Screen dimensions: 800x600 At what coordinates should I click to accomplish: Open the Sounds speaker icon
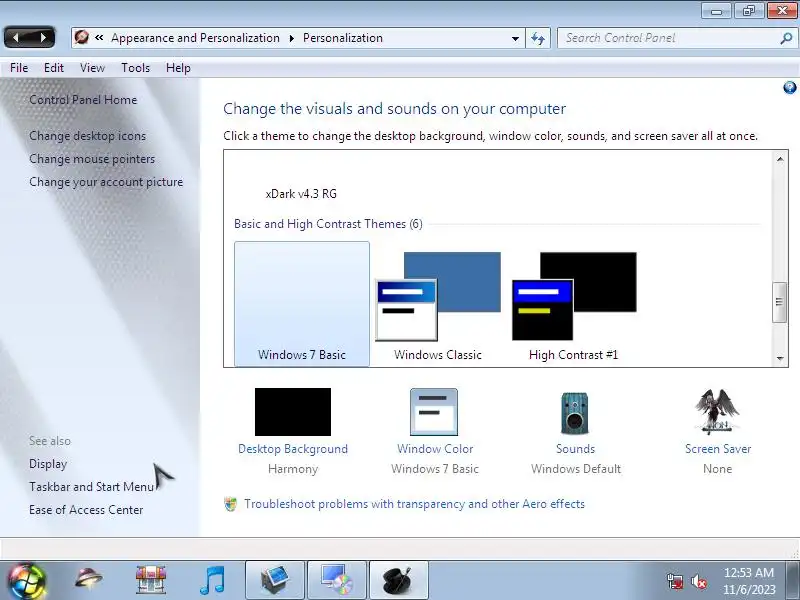[x=575, y=413]
